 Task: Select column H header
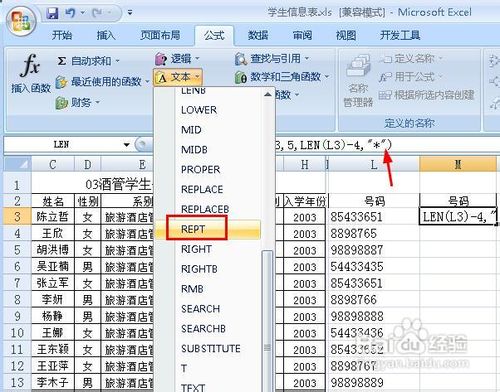(x=304, y=165)
